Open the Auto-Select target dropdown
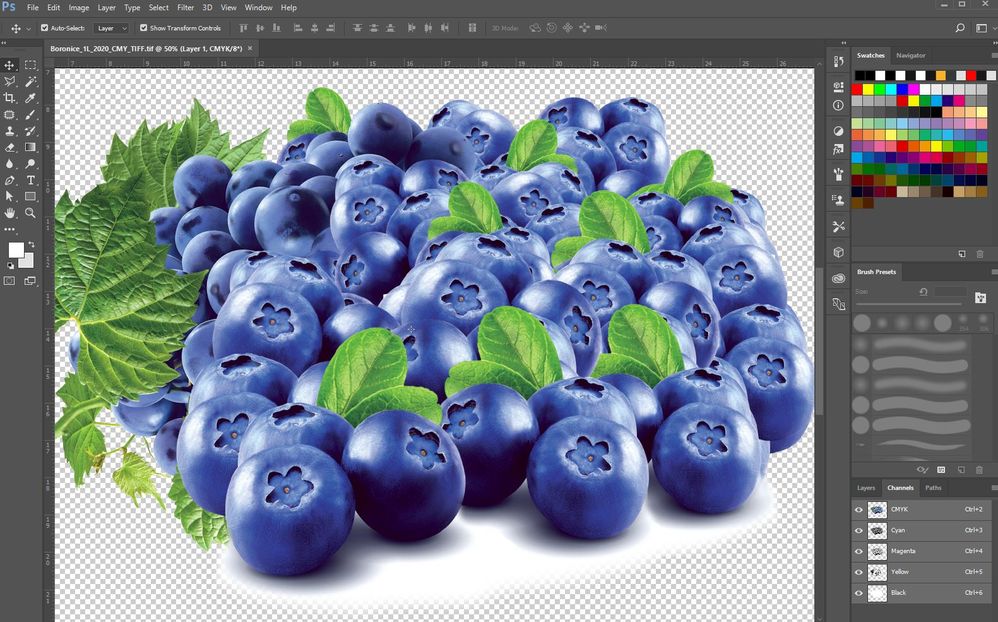 point(126,28)
